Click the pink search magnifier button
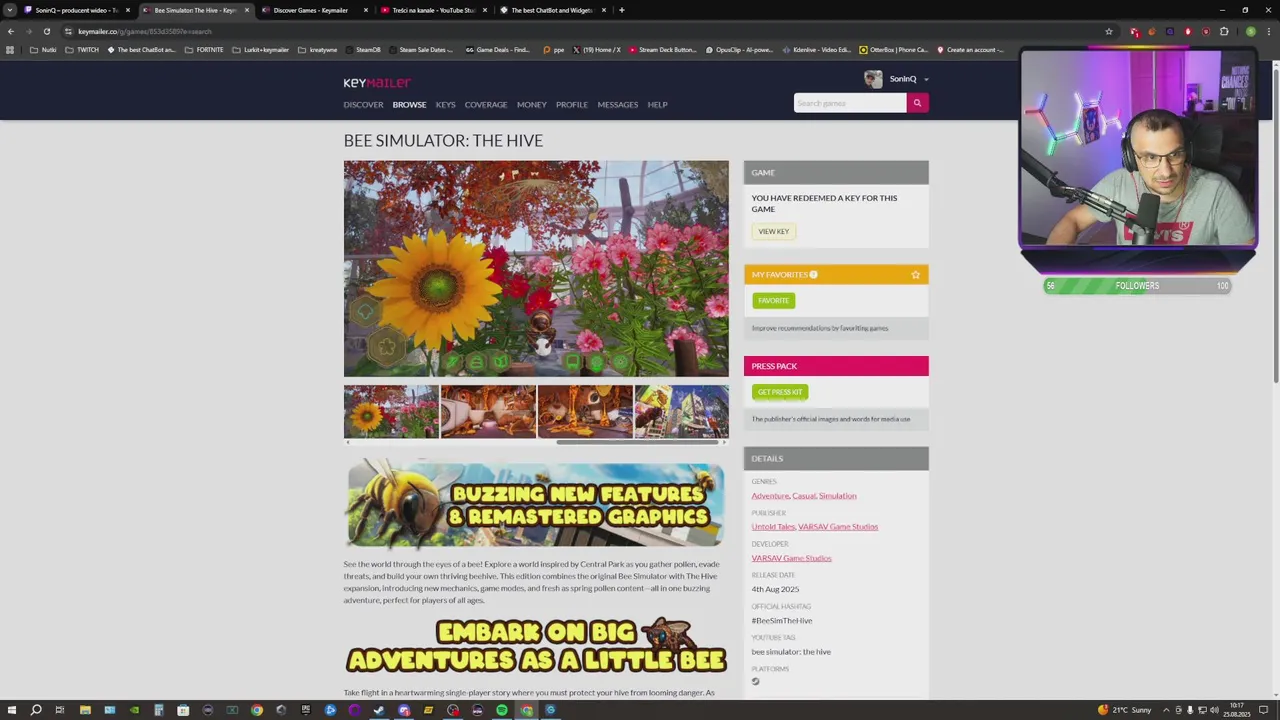The height and width of the screenshot is (720, 1280). 917,103
